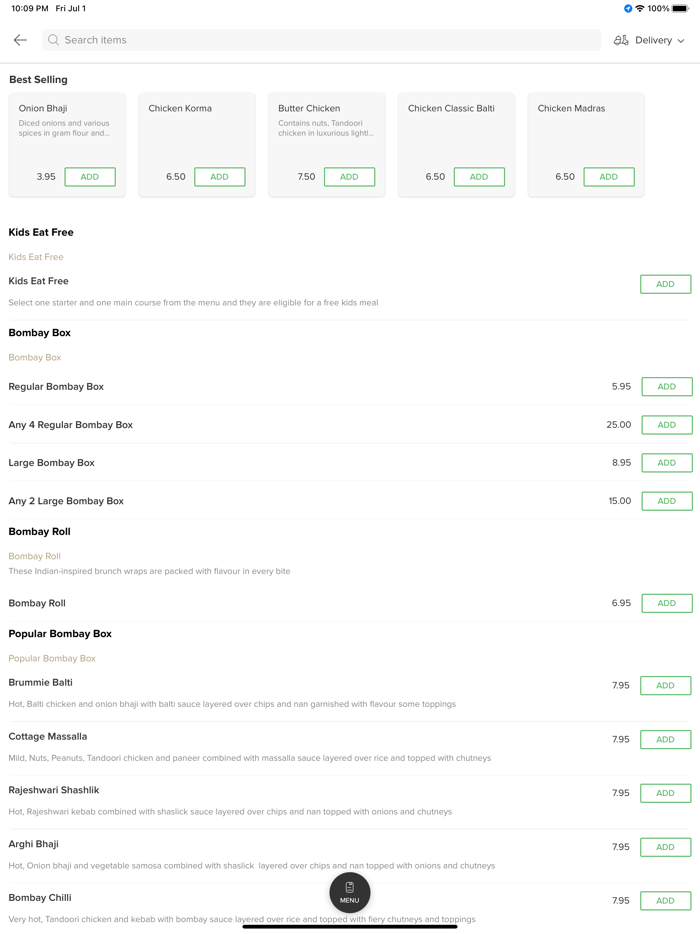This screenshot has height=934, width=700.
Task: Add Kids Eat Free item
Action: tap(665, 284)
